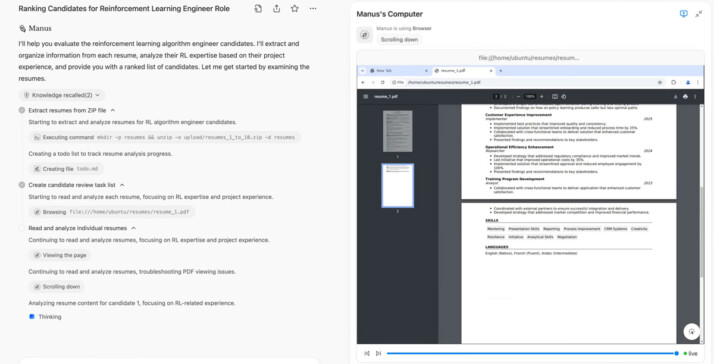Click the playback progress slider handle
Screen dimensions: 714x364
(x=676, y=353)
